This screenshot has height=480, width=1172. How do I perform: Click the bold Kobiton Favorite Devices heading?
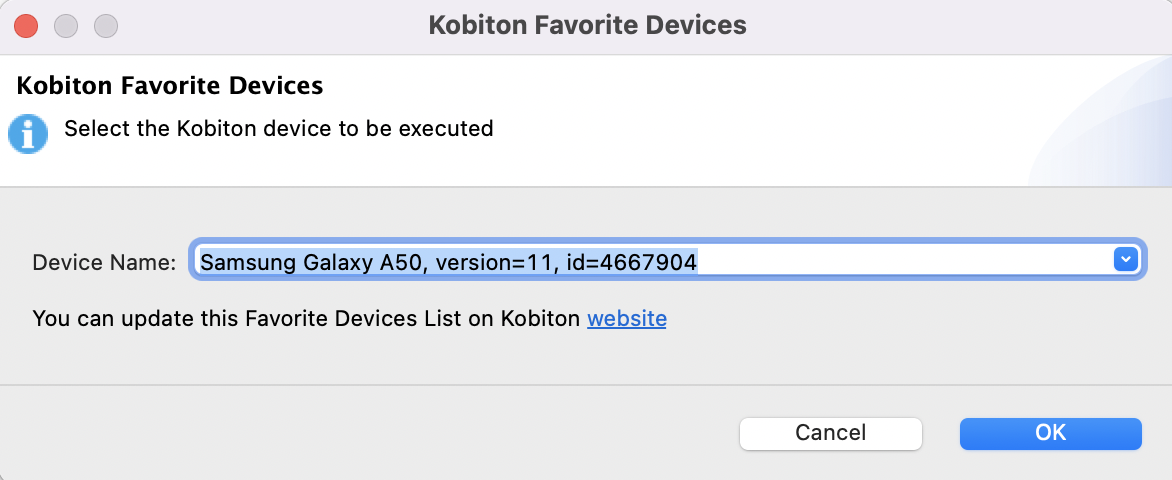pos(170,85)
